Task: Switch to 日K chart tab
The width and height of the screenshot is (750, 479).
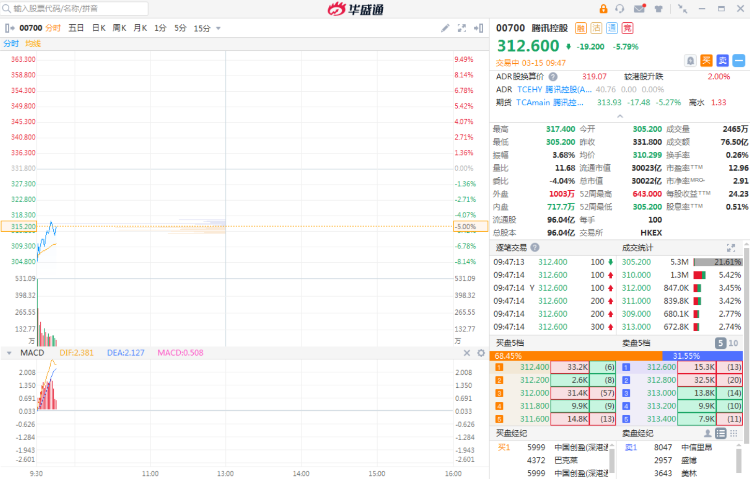Action: (98, 28)
